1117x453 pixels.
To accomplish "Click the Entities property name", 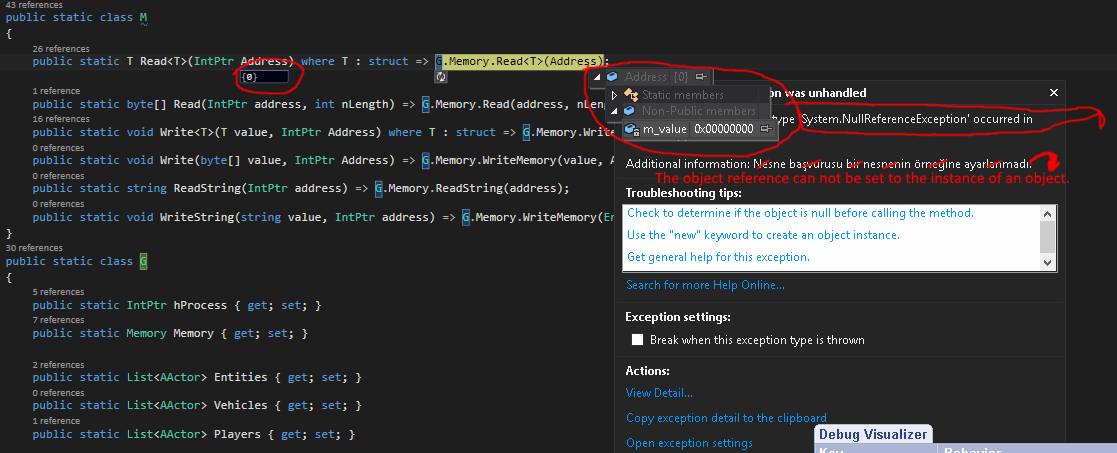I will point(240,377).
